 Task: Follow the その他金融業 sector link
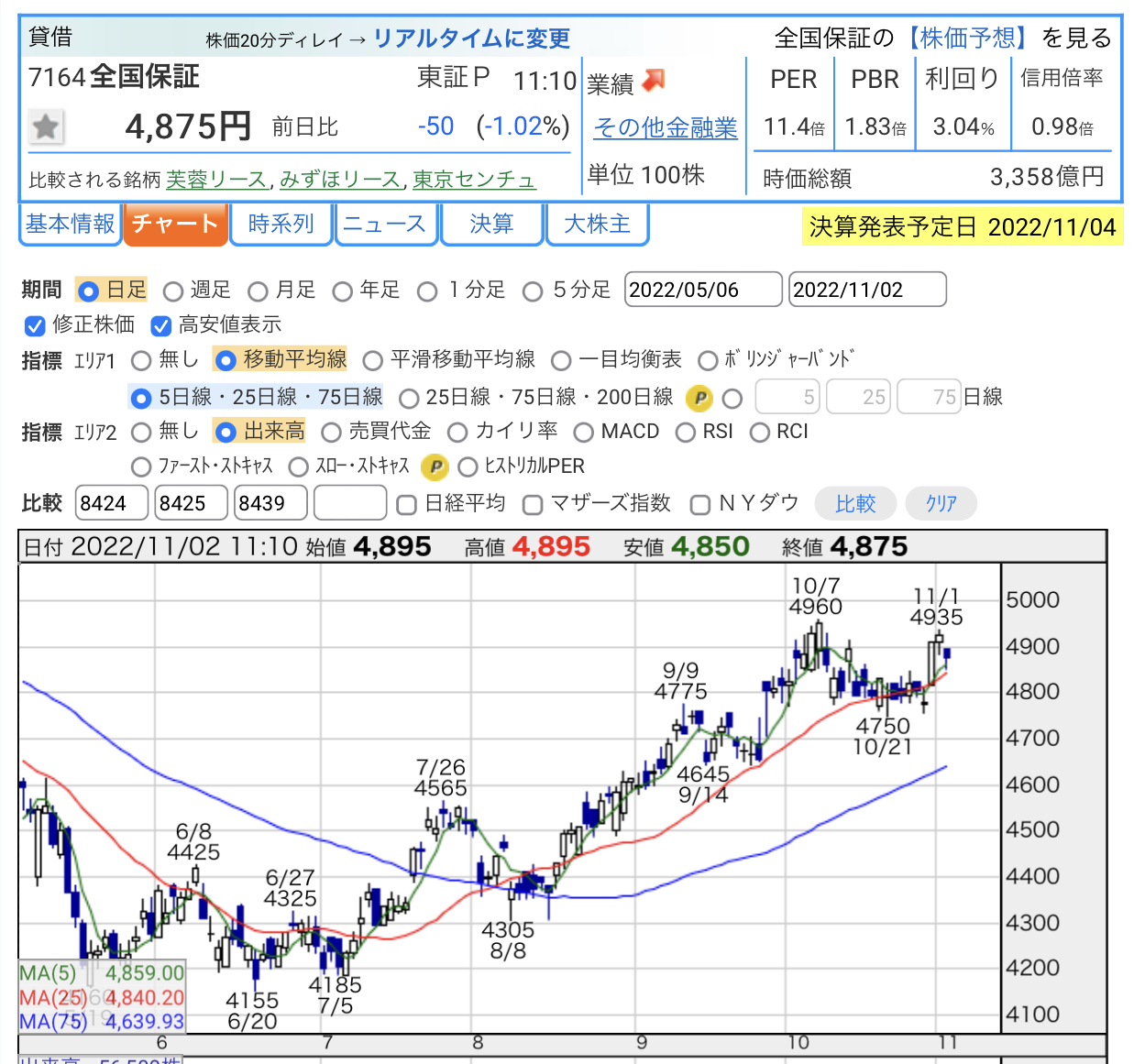(666, 128)
